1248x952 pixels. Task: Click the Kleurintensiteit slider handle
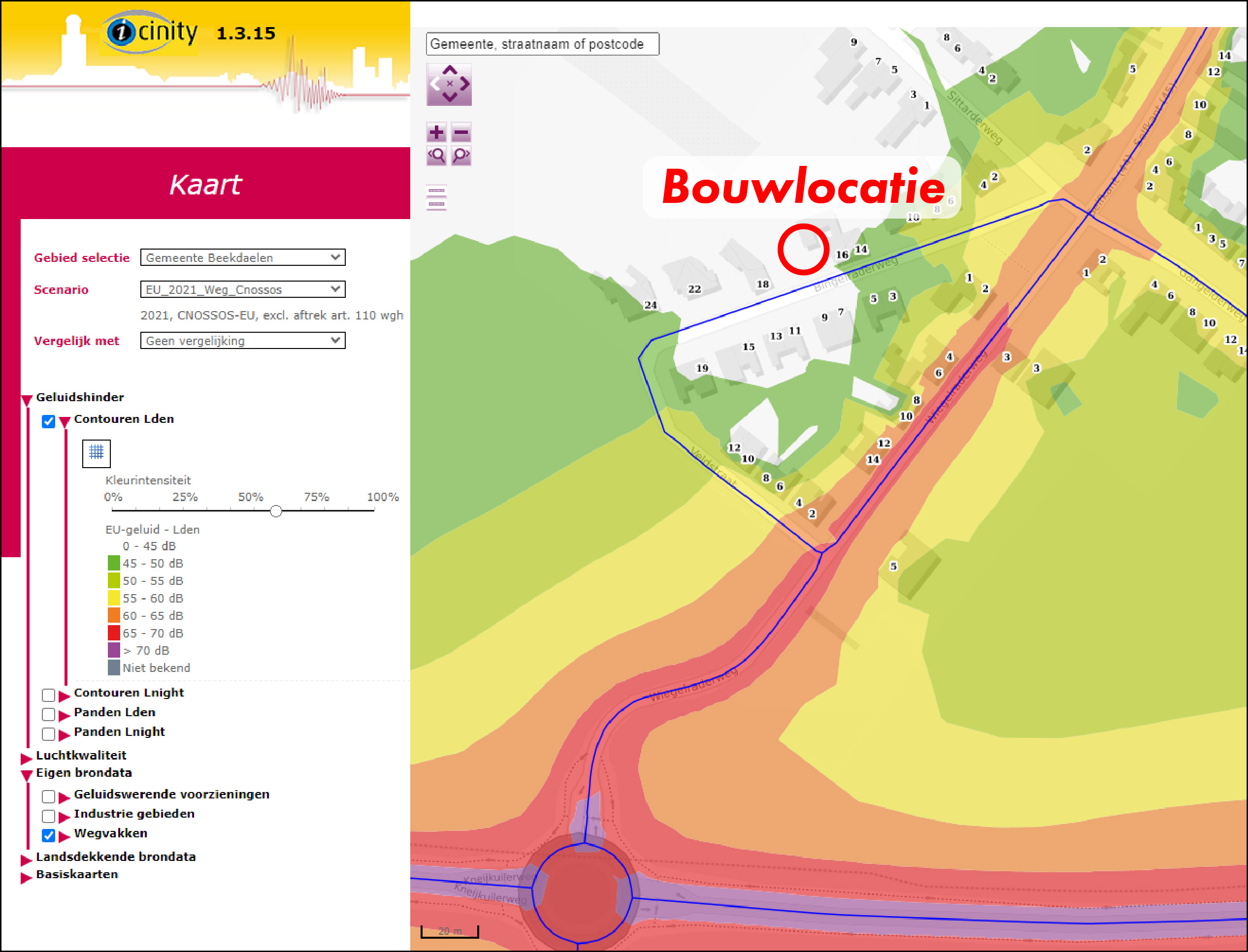pyautogui.click(x=276, y=511)
